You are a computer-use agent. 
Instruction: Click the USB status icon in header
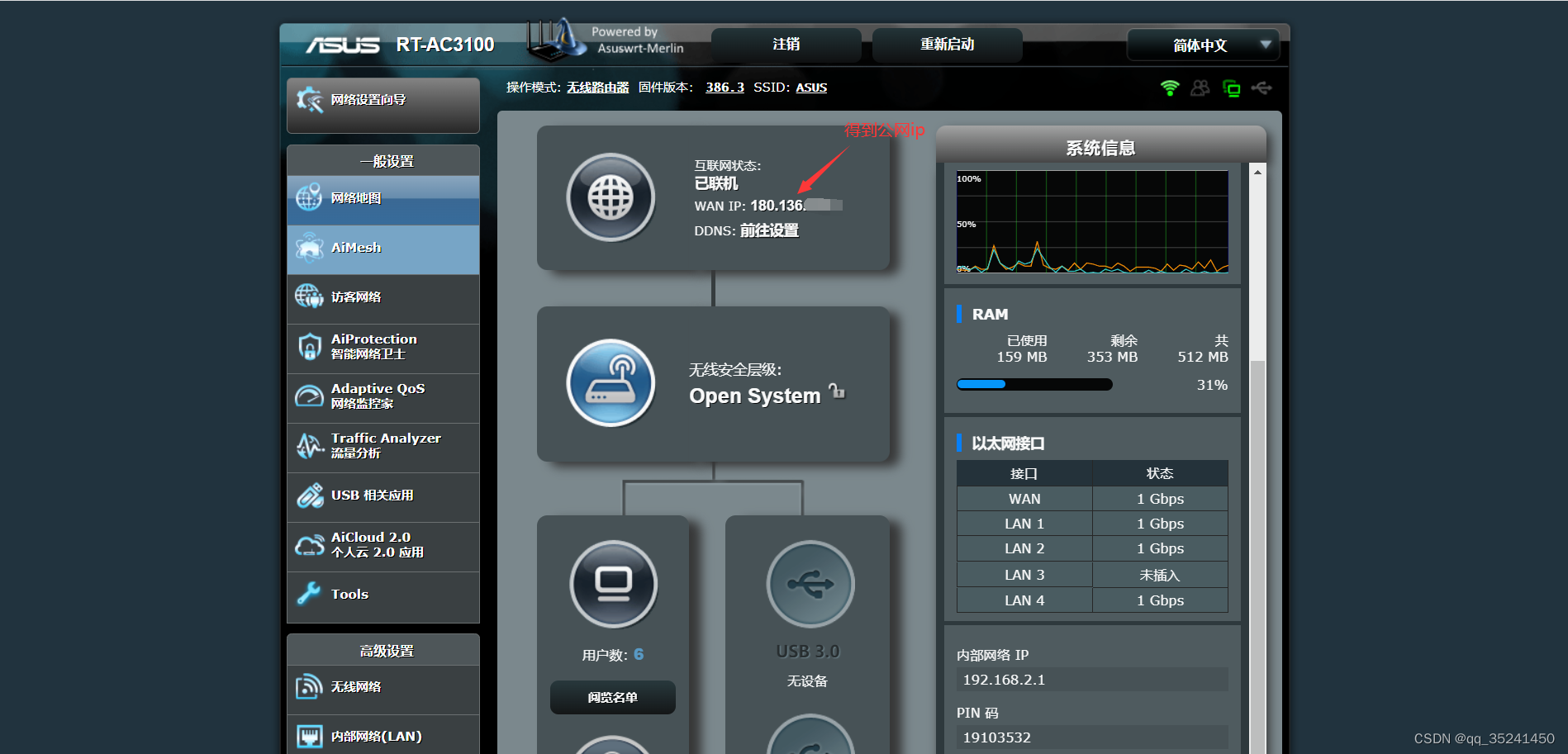coord(1262,88)
